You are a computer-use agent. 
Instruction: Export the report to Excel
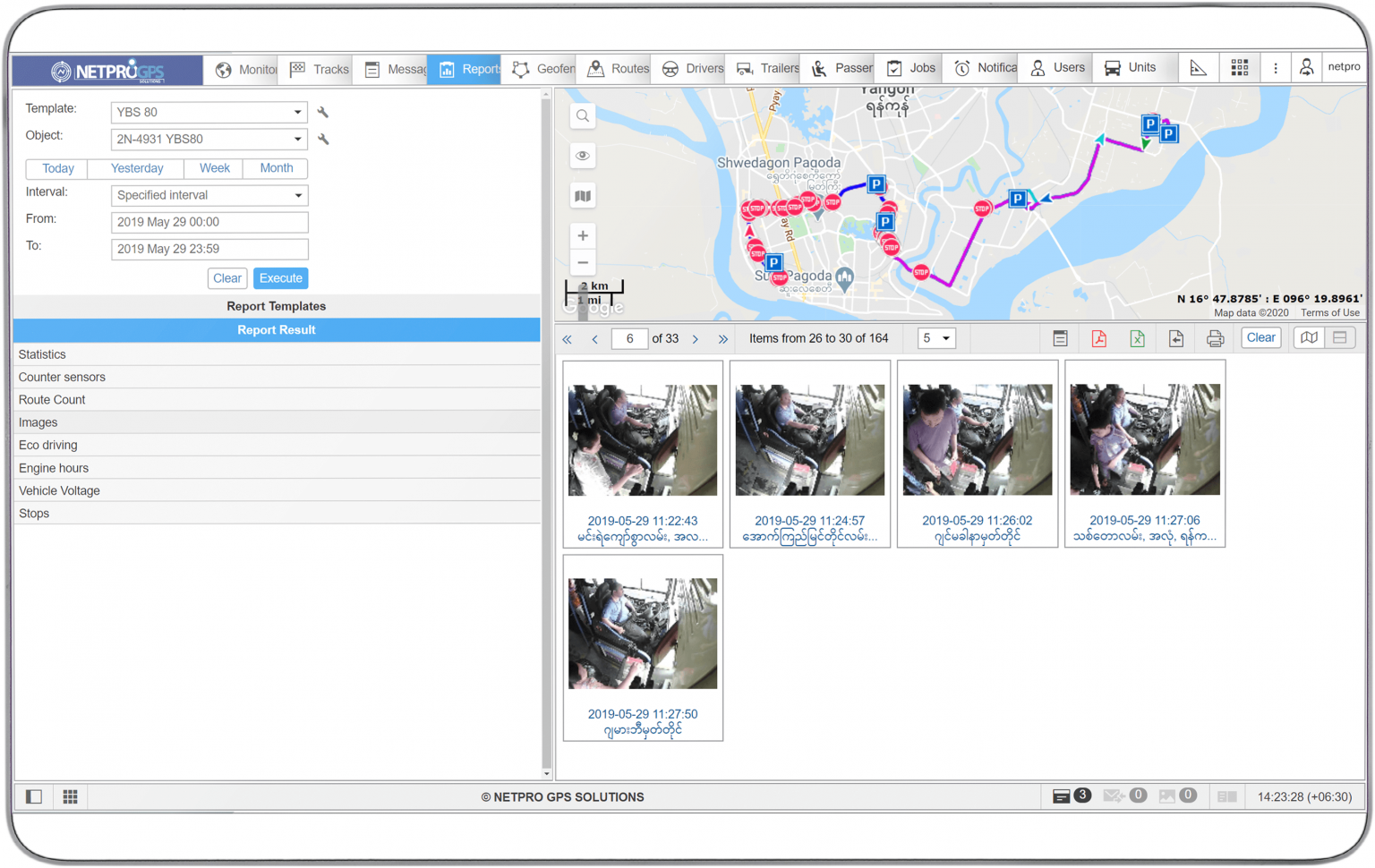point(1137,338)
